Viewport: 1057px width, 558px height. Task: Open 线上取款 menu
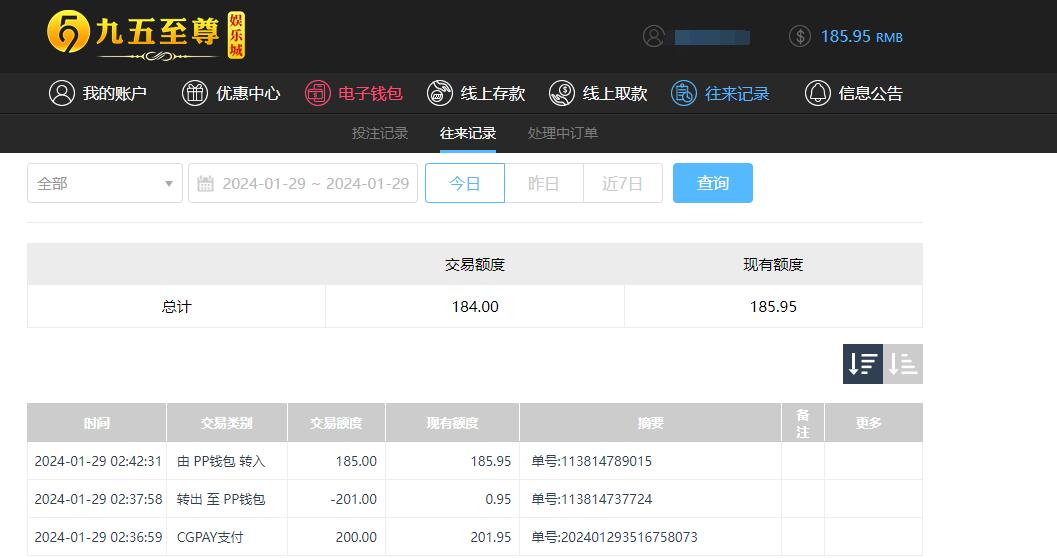pos(598,93)
